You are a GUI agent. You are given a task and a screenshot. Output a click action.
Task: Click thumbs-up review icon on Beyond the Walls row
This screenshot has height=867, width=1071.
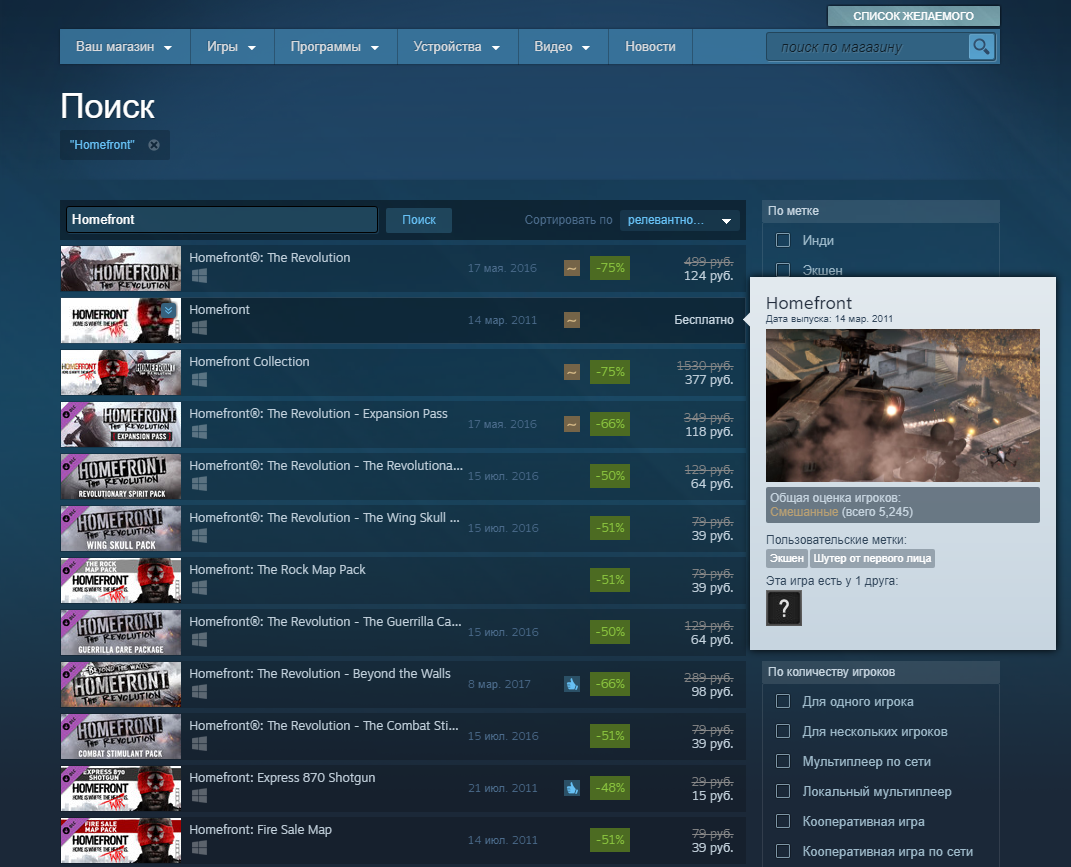click(572, 684)
